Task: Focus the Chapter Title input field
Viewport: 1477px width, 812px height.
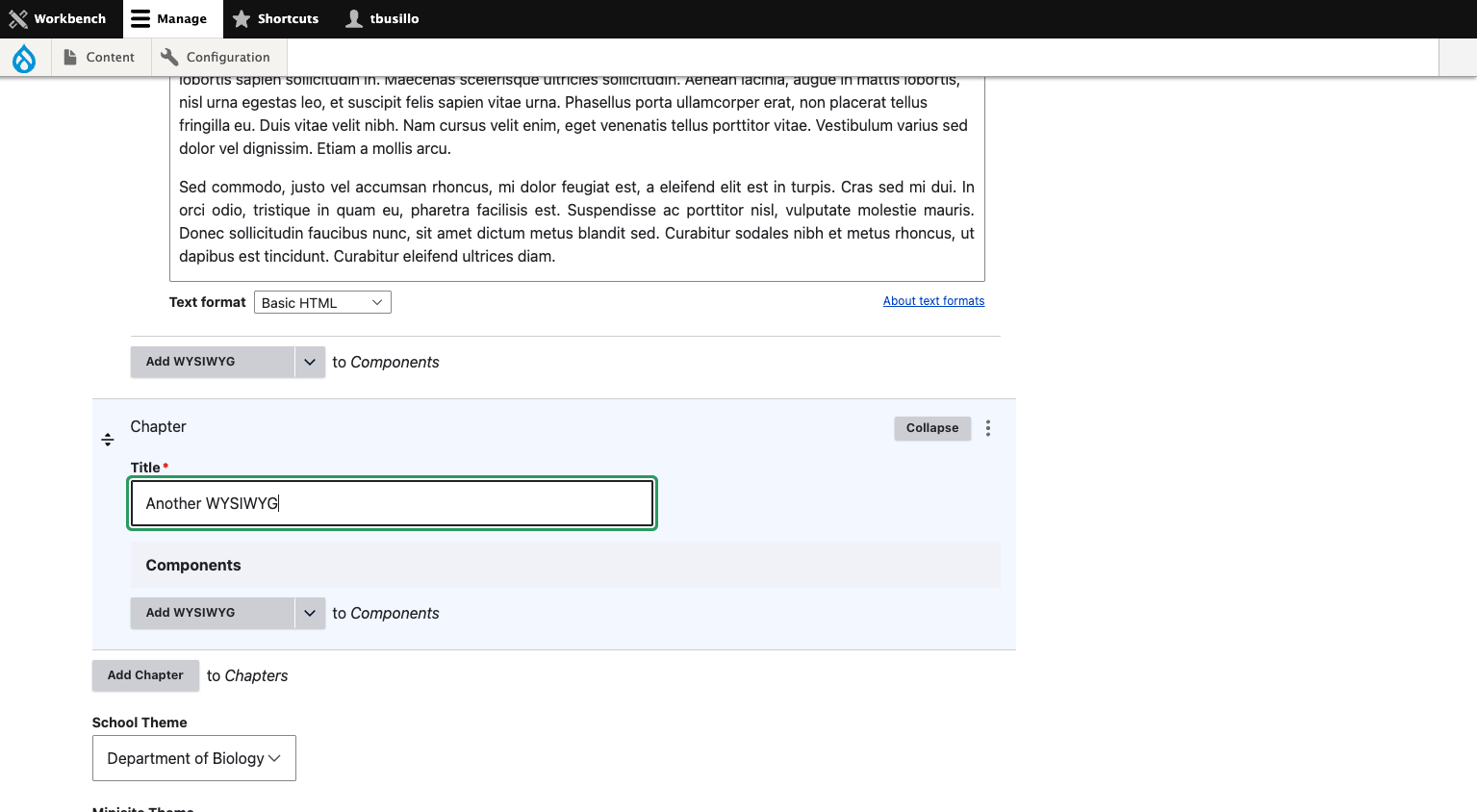Action: coord(392,503)
